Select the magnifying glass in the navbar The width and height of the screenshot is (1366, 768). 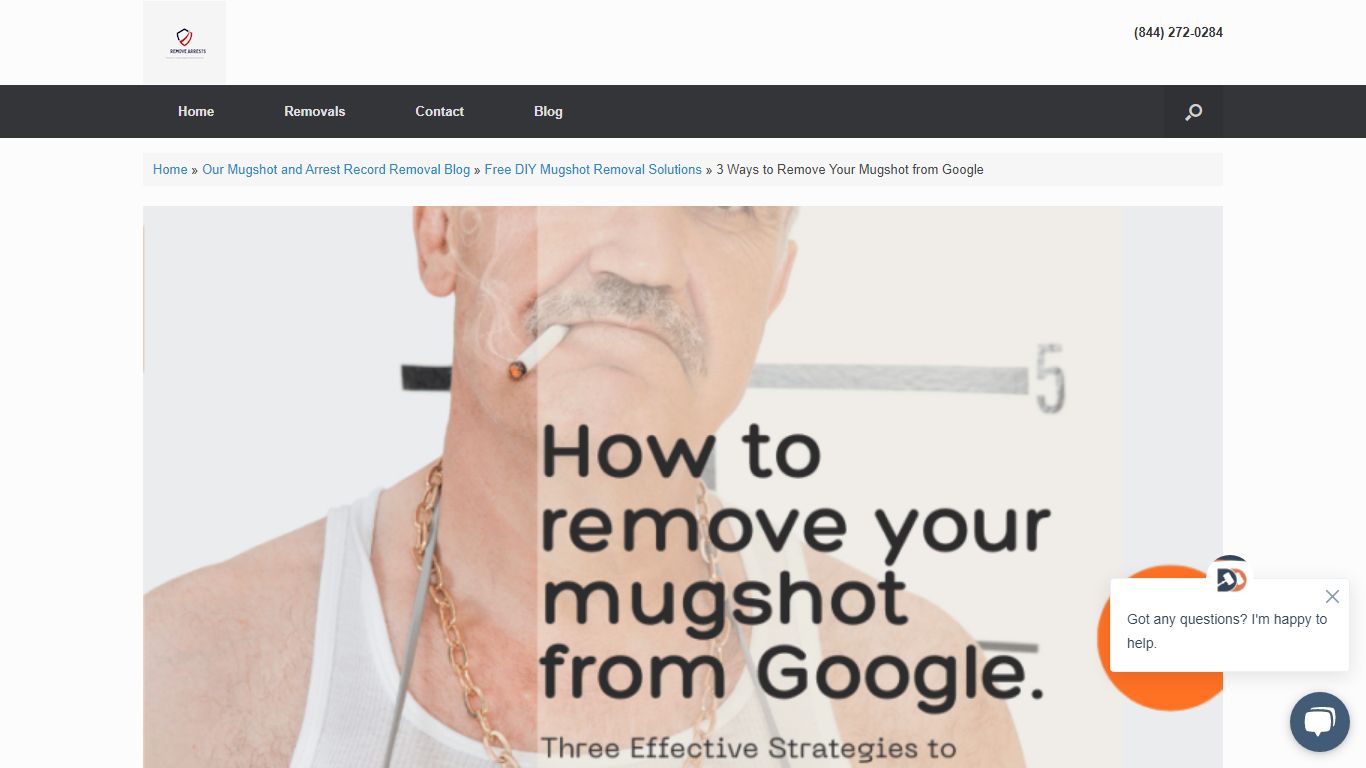coord(1192,111)
